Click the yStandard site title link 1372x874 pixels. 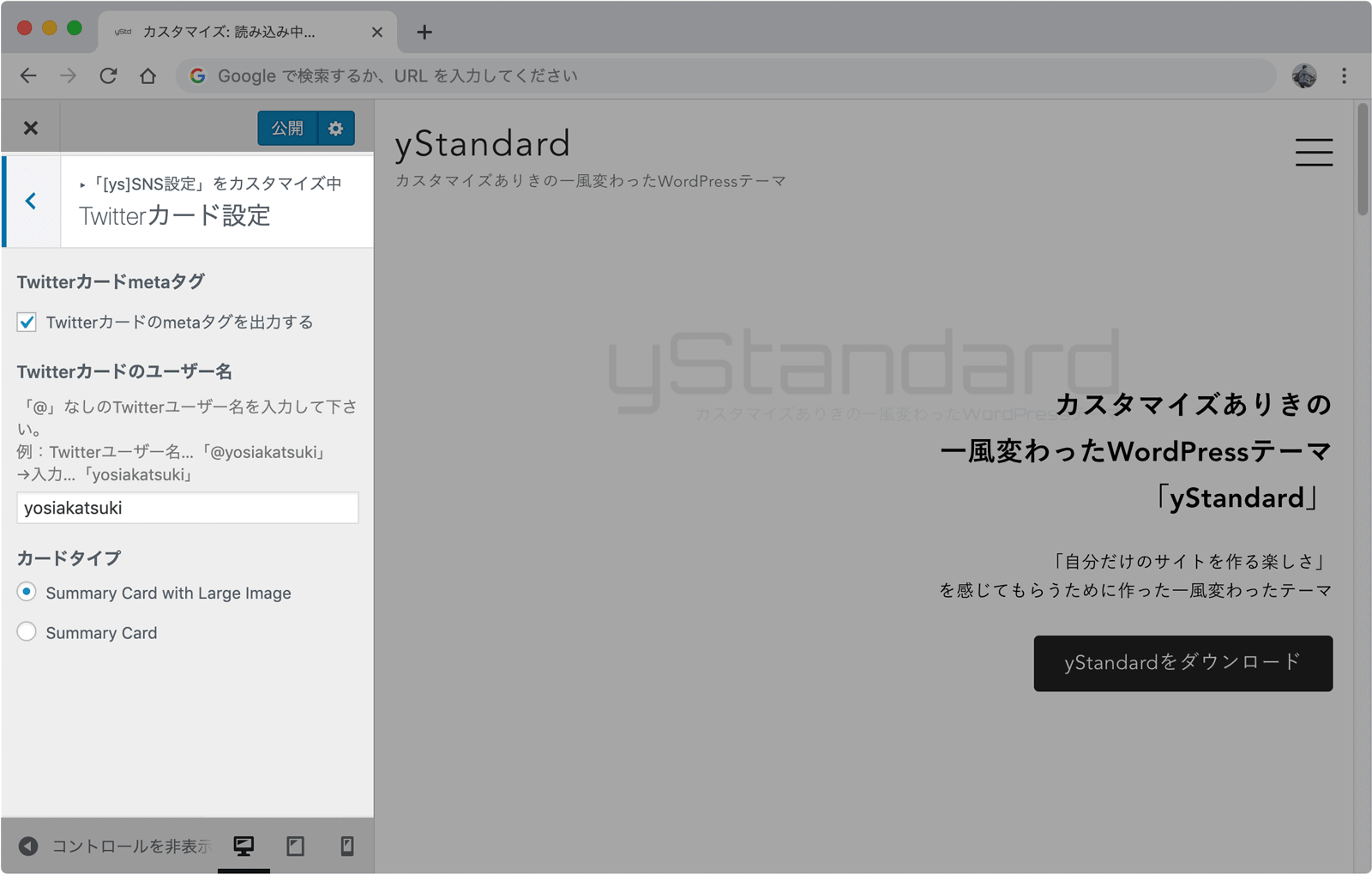[482, 143]
